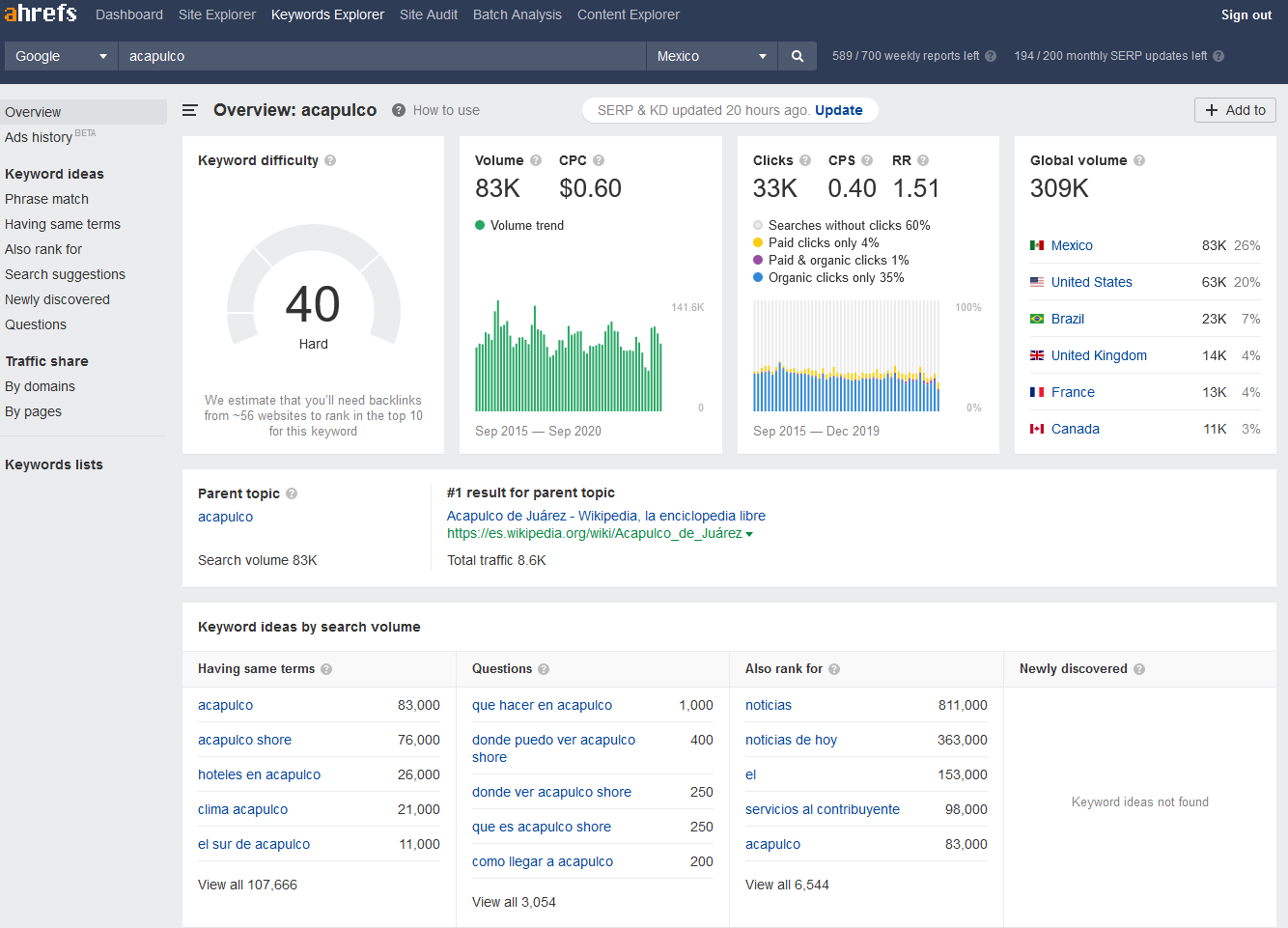Screen dimensions: 1288x928
Task: Click the Global volume help icon
Action: (1141, 159)
